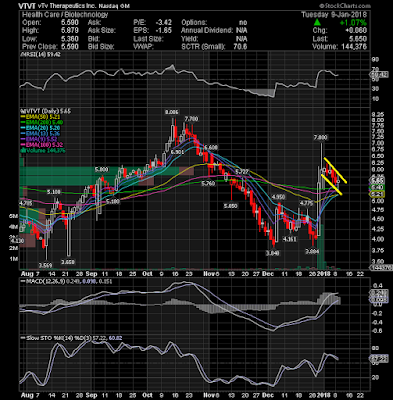Click the EMA(200) legend entry
Image resolution: width=393 pixels, height=400 pixels.
tap(41, 123)
